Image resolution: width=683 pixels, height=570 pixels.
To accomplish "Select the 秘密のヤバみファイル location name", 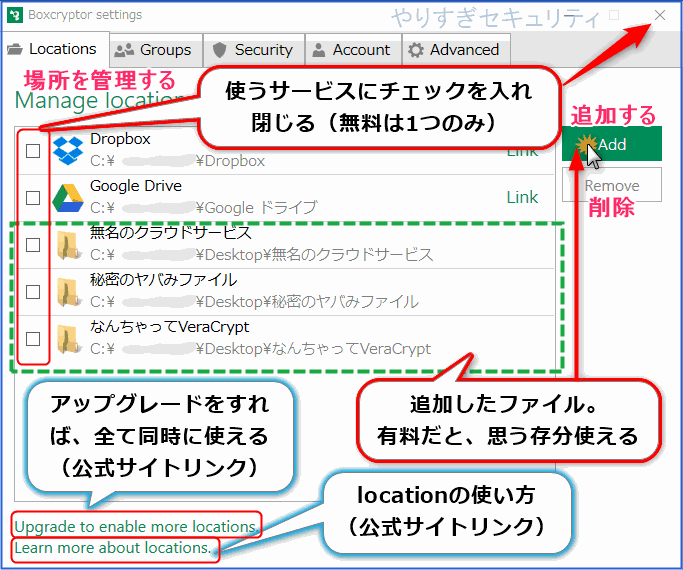I will 164,280.
